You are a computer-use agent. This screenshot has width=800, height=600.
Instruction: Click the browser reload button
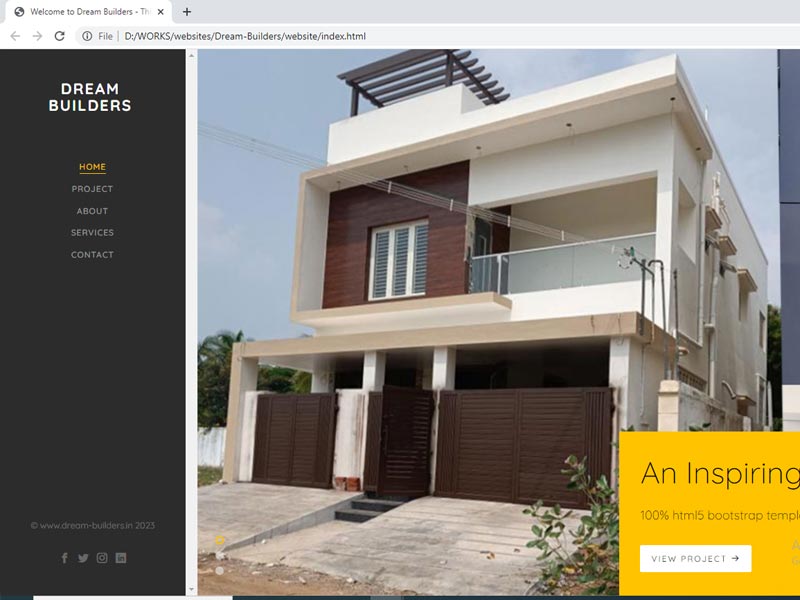tap(60, 36)
